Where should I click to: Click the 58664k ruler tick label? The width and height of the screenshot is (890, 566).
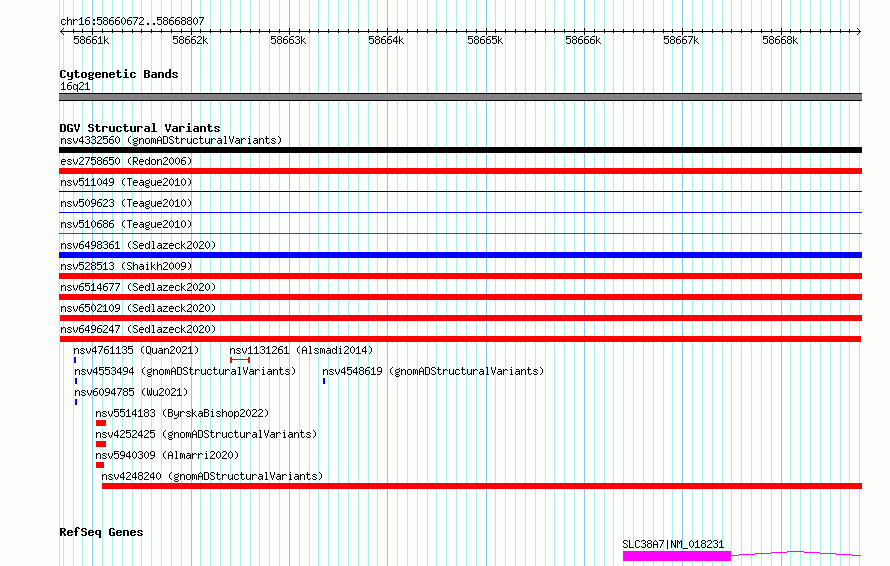click(387, 40)
